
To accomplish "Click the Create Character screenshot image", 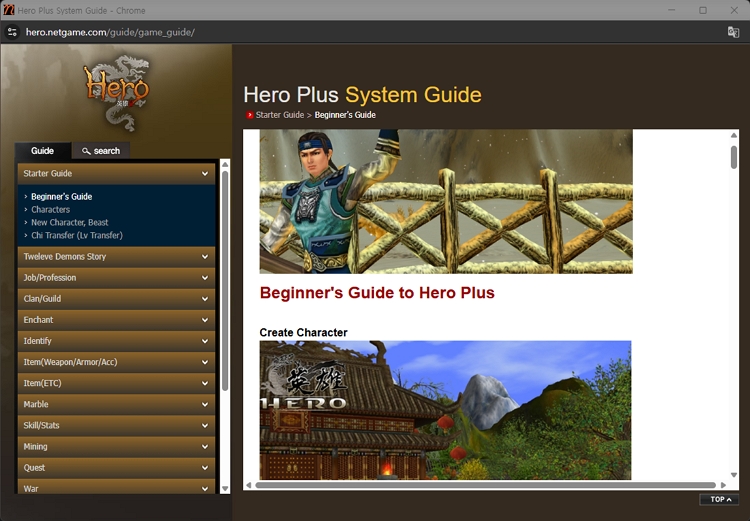I will pyautogui.click(x=445, y=410).
